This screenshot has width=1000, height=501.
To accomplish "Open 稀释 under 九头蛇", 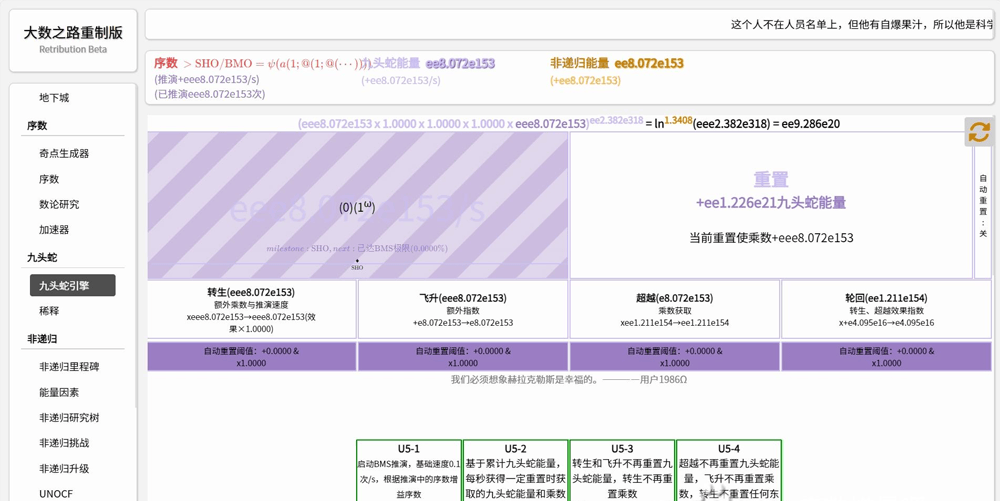I will [49, 311].
